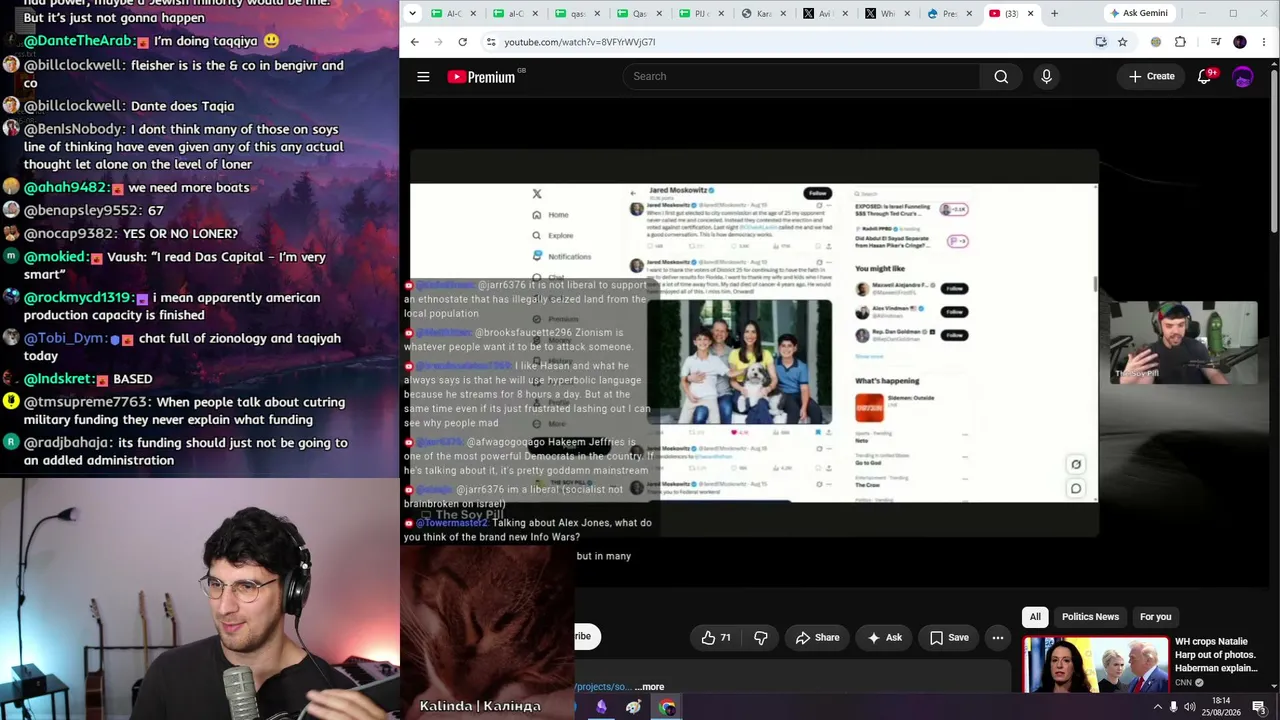
Task: Open more actions three-dot button under video
Action: tap(997, 637)
